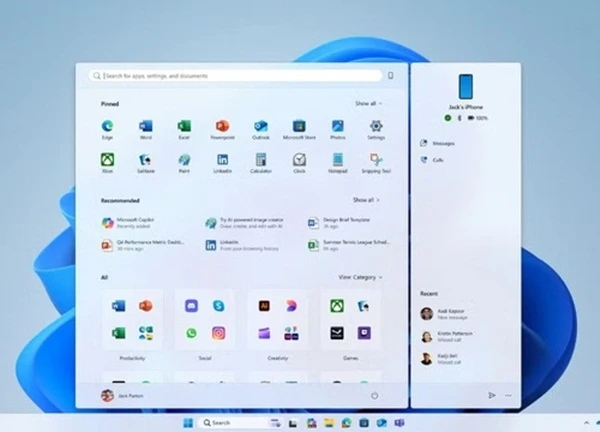Open Outlook from the taskbar
Screen dimensions: 600x432
click(x=382, y=423)
